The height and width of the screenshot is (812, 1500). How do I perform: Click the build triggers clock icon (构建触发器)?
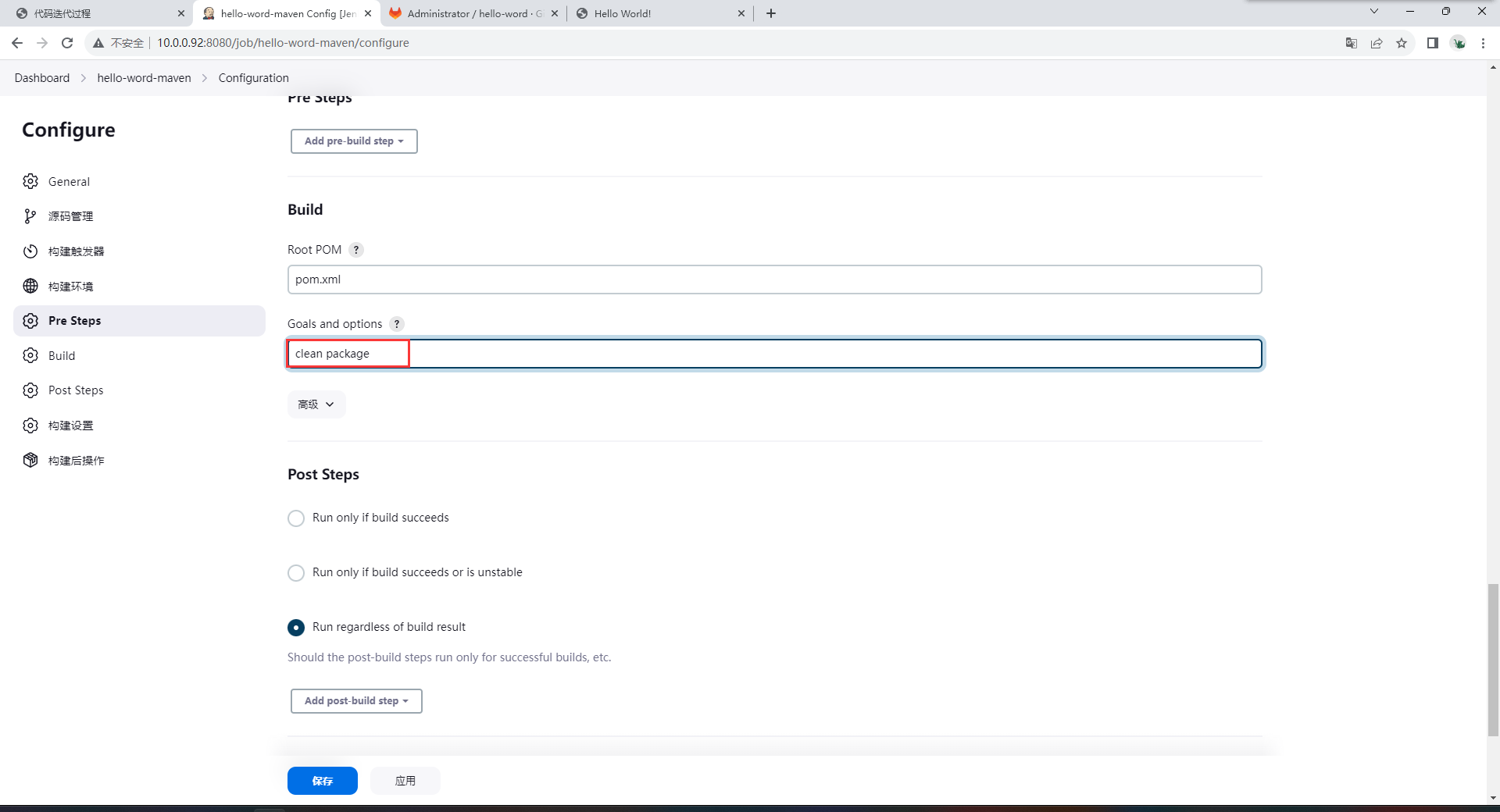[30, 251]
